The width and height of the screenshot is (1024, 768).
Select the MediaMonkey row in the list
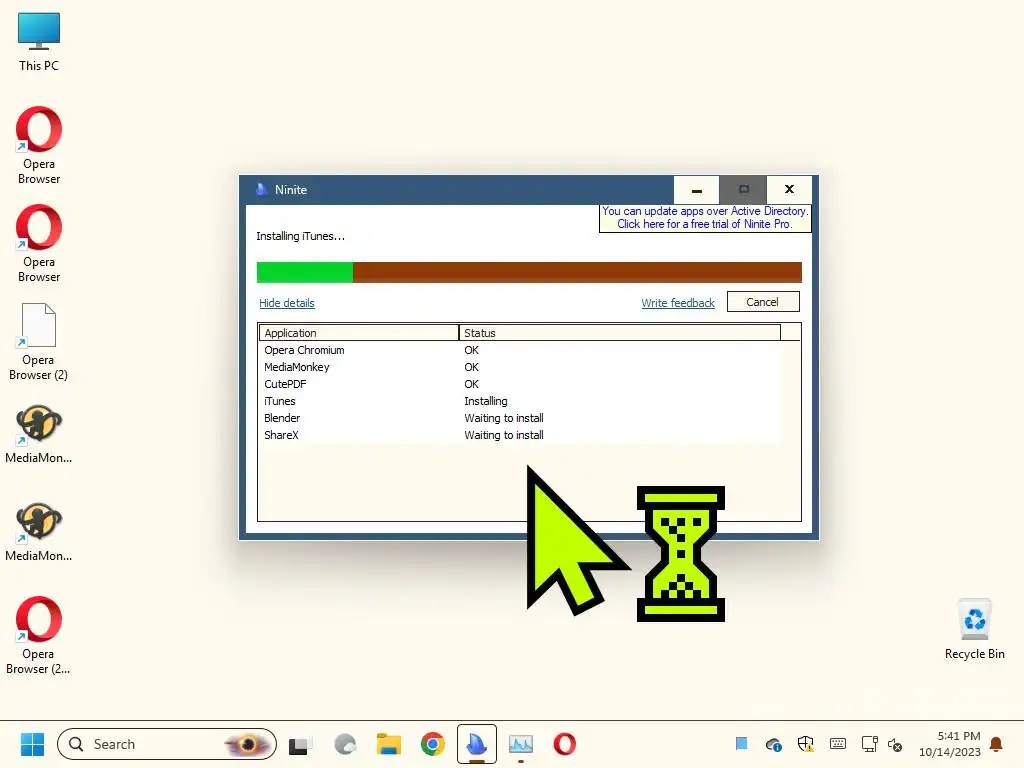coord(519,367)
